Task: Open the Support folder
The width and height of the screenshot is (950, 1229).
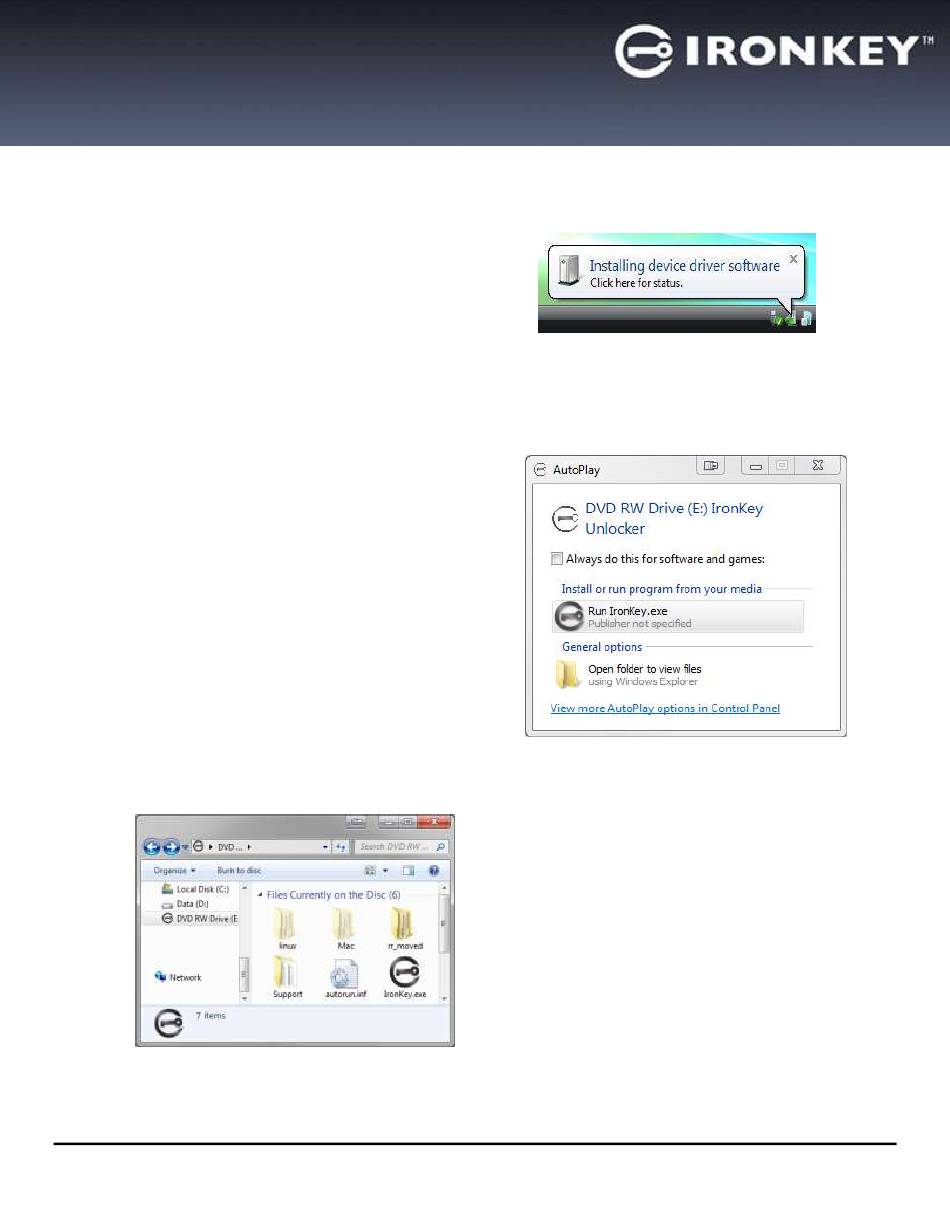Action: pos(287,978)
